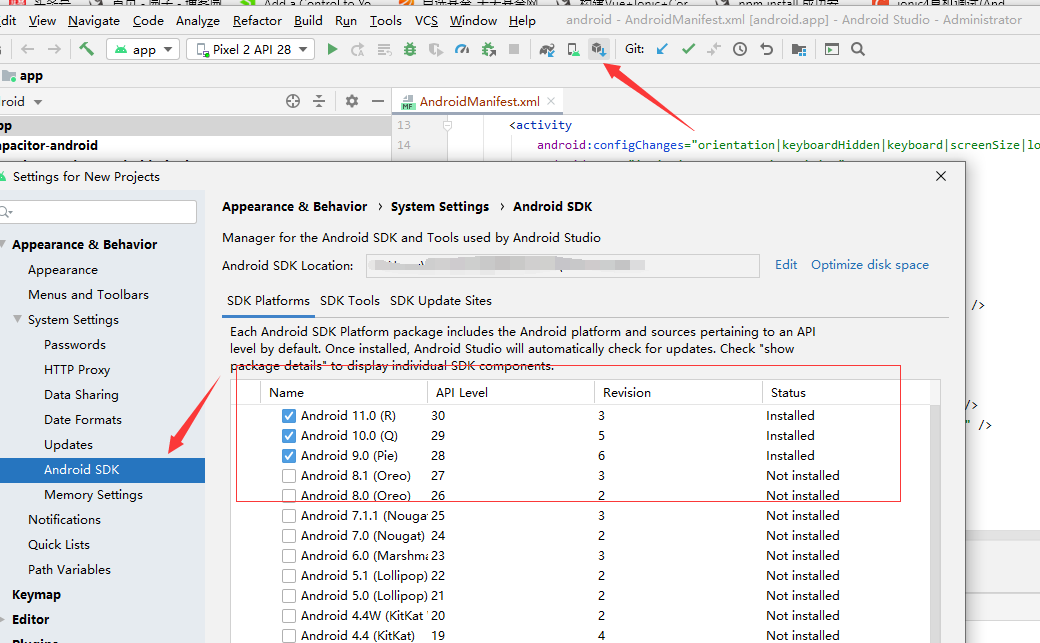Click Git Update Project blue arrow
Viewport: 1040px width, 643px height.
[662, 49]
